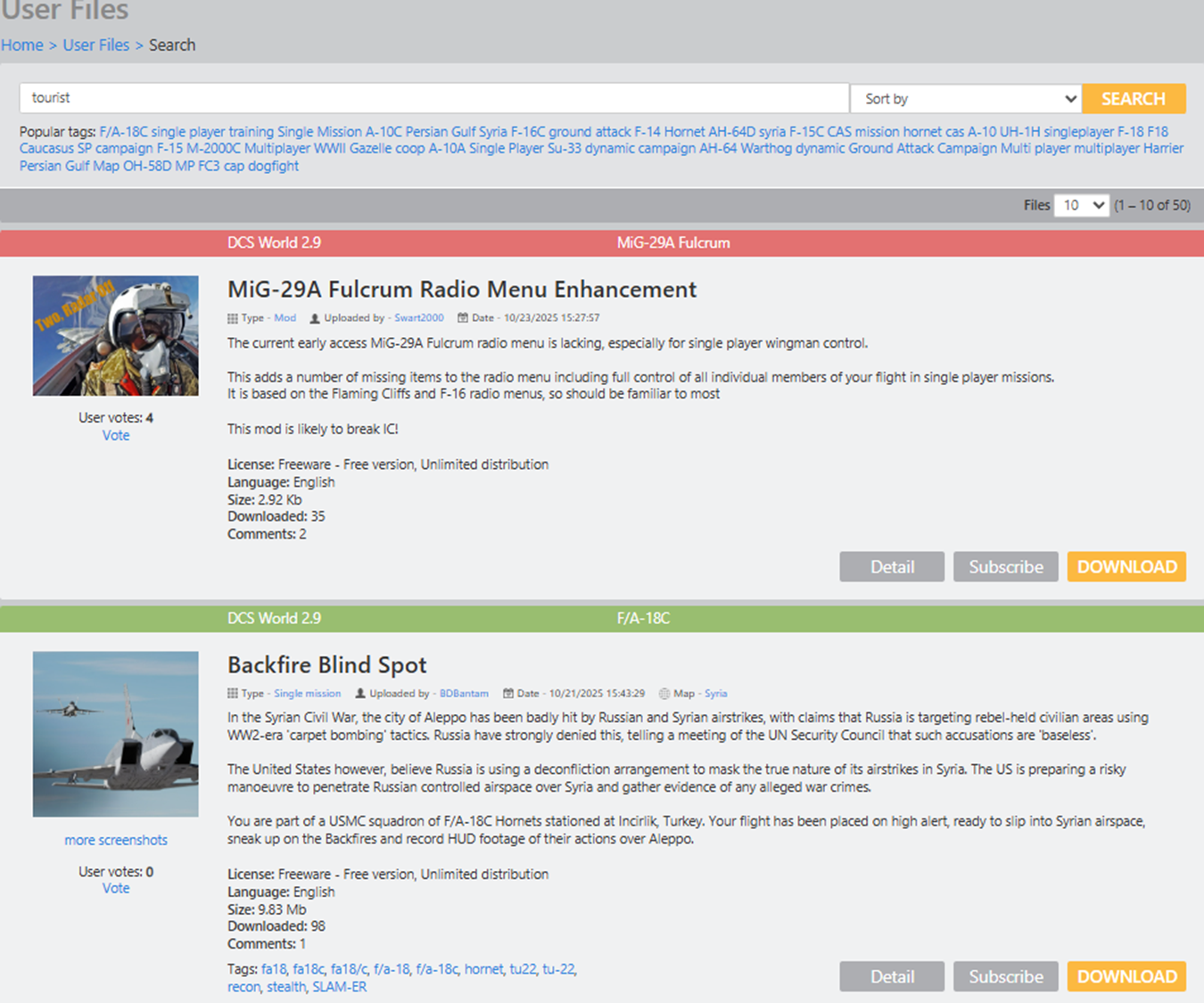Select the AH-64D popular tag
This screenshot has width=1204, height=1003.
[x=731, y=132]
